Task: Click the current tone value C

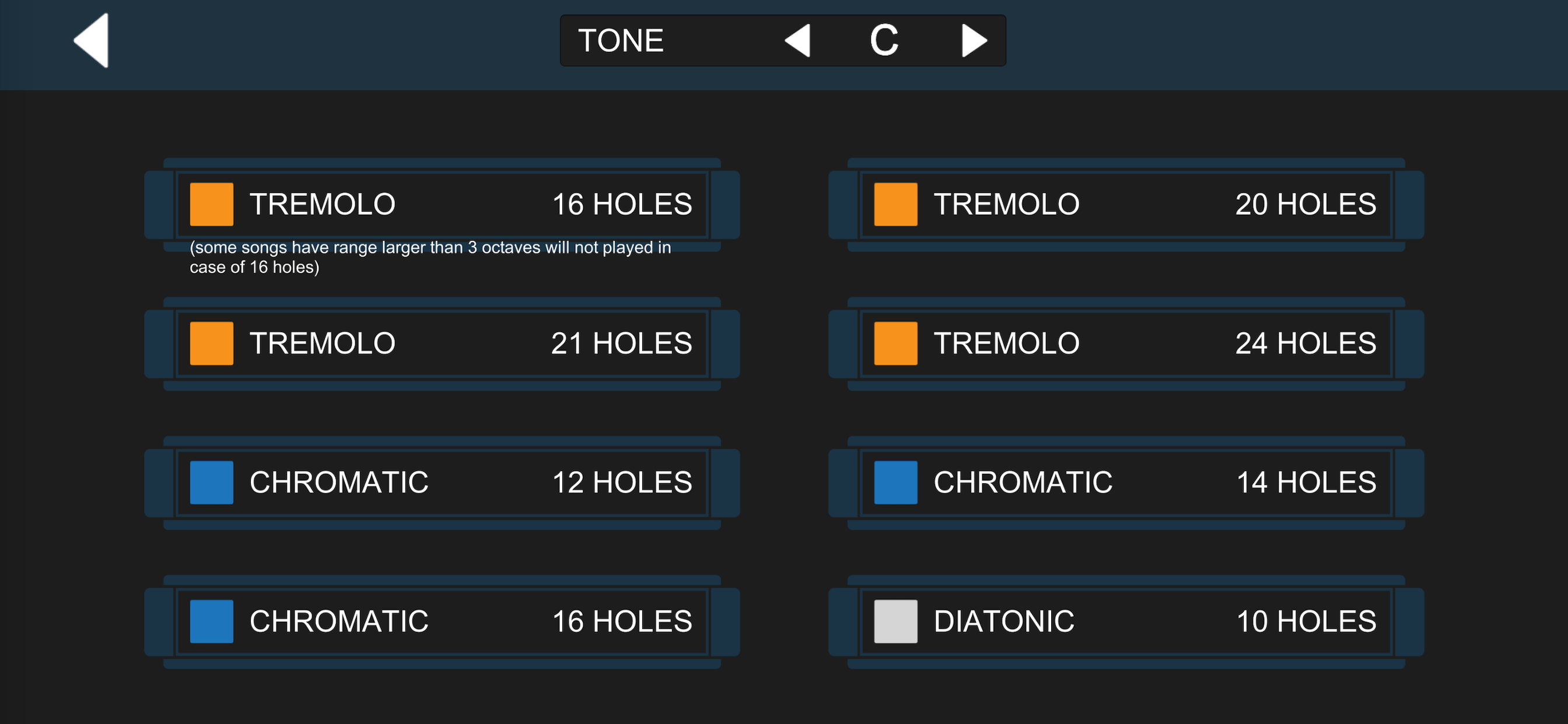Action: pyautogui.click(x=884, y=41)
